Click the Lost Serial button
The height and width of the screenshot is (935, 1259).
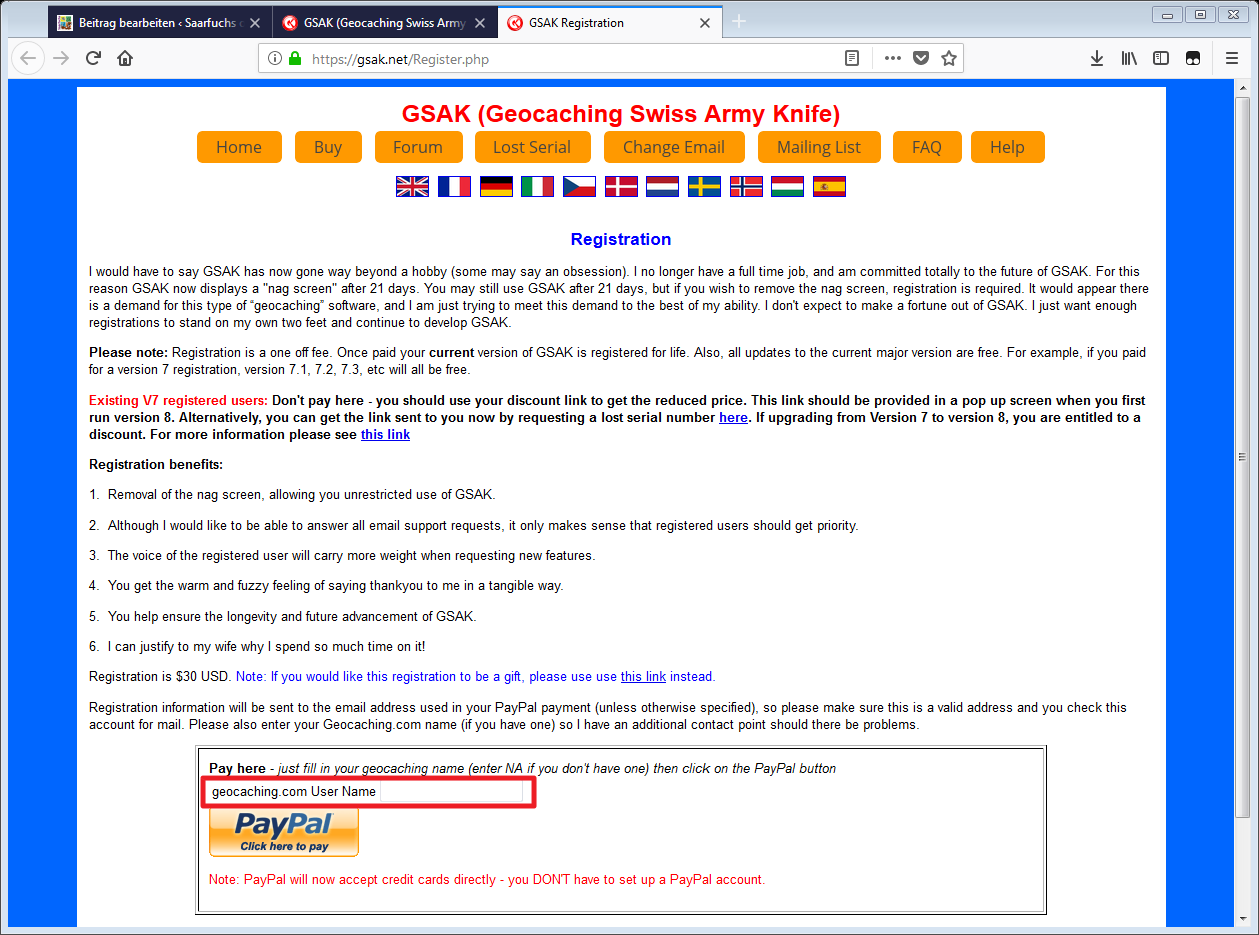tap(532, 147)
